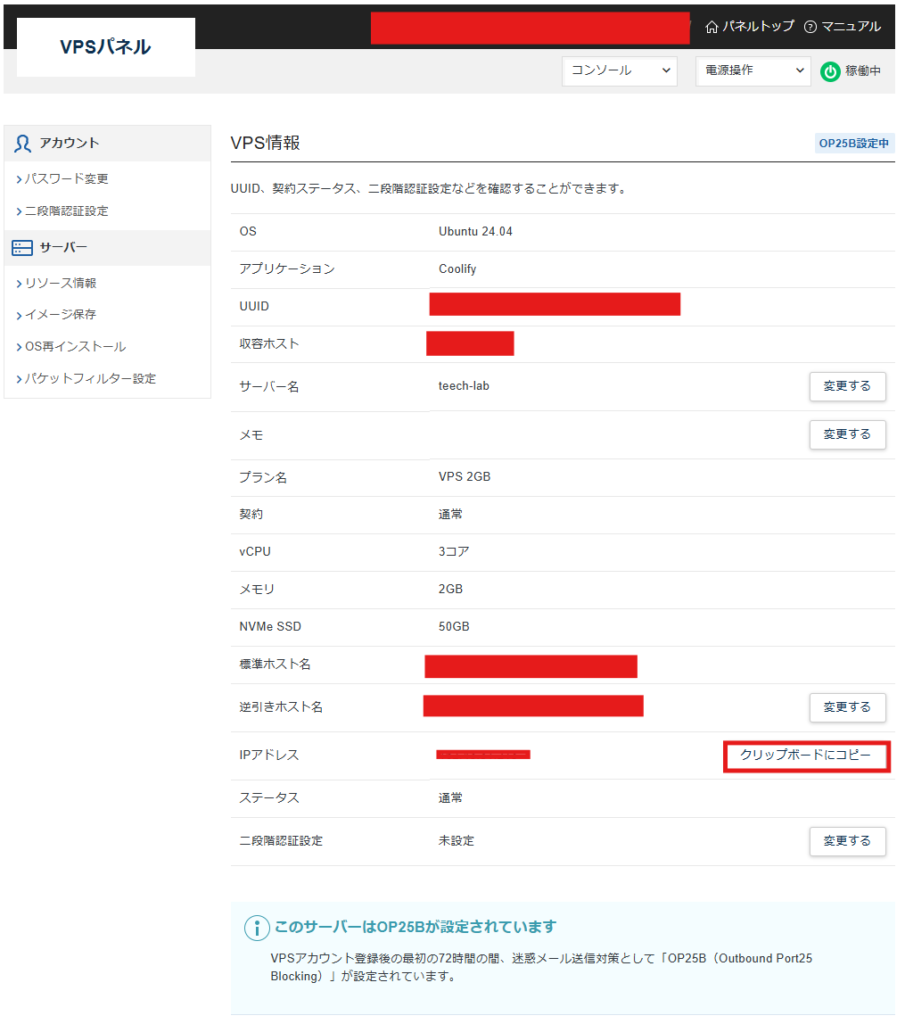Click the teech-lab server name
This screenshot has height=1024, width=905.
pos(464,386)
